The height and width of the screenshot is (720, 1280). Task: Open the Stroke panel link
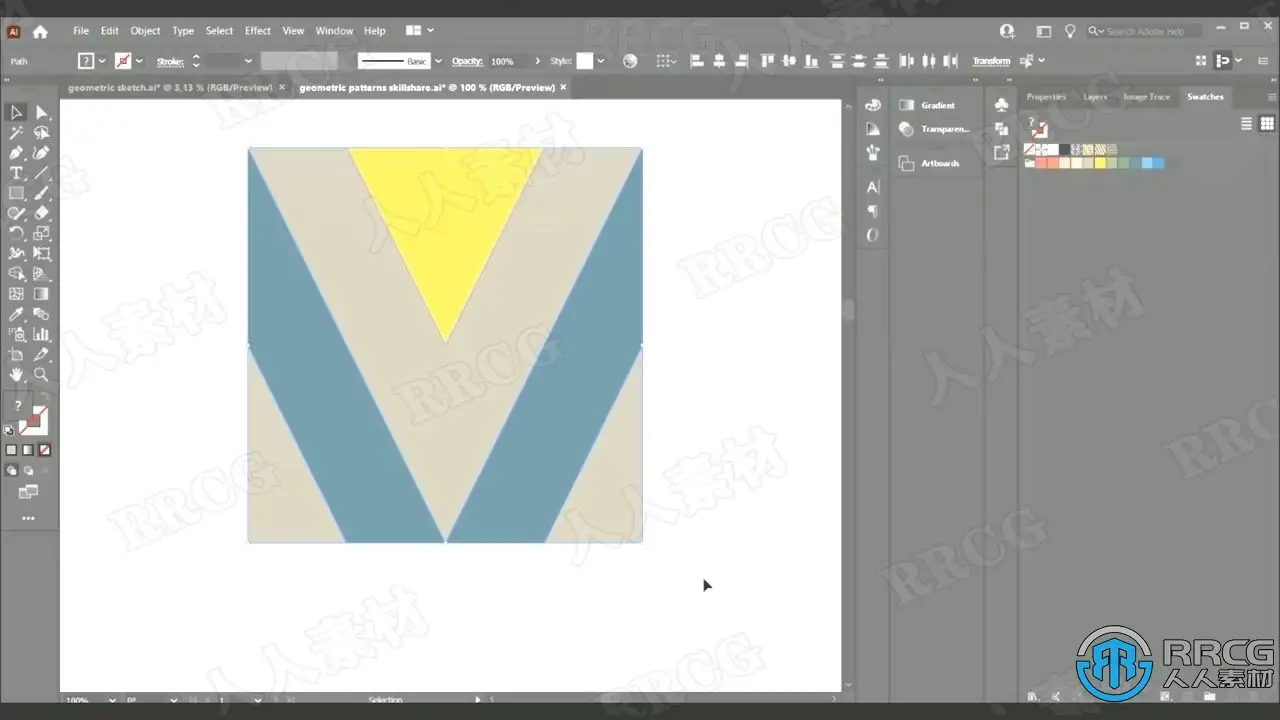170,61
